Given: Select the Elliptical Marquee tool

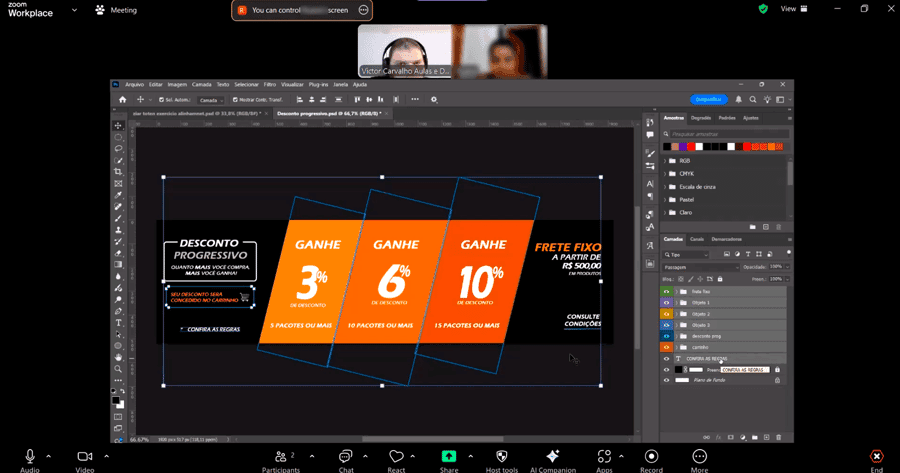Looking at the screenshot, I should 118,137.
